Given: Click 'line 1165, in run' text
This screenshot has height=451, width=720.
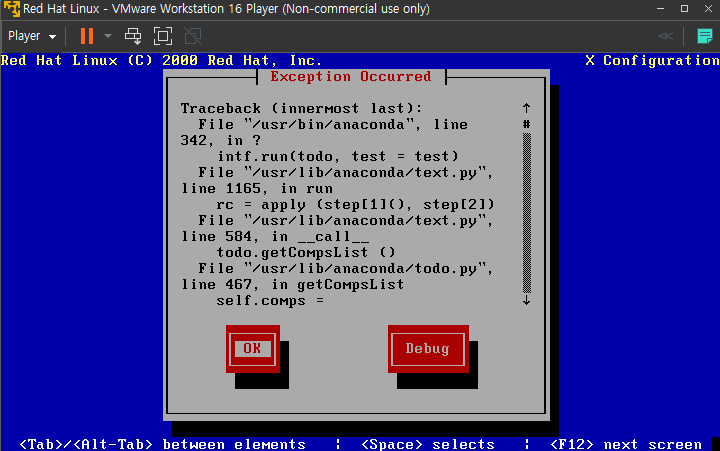Looking at the screenshot, I should click(257, 189).
